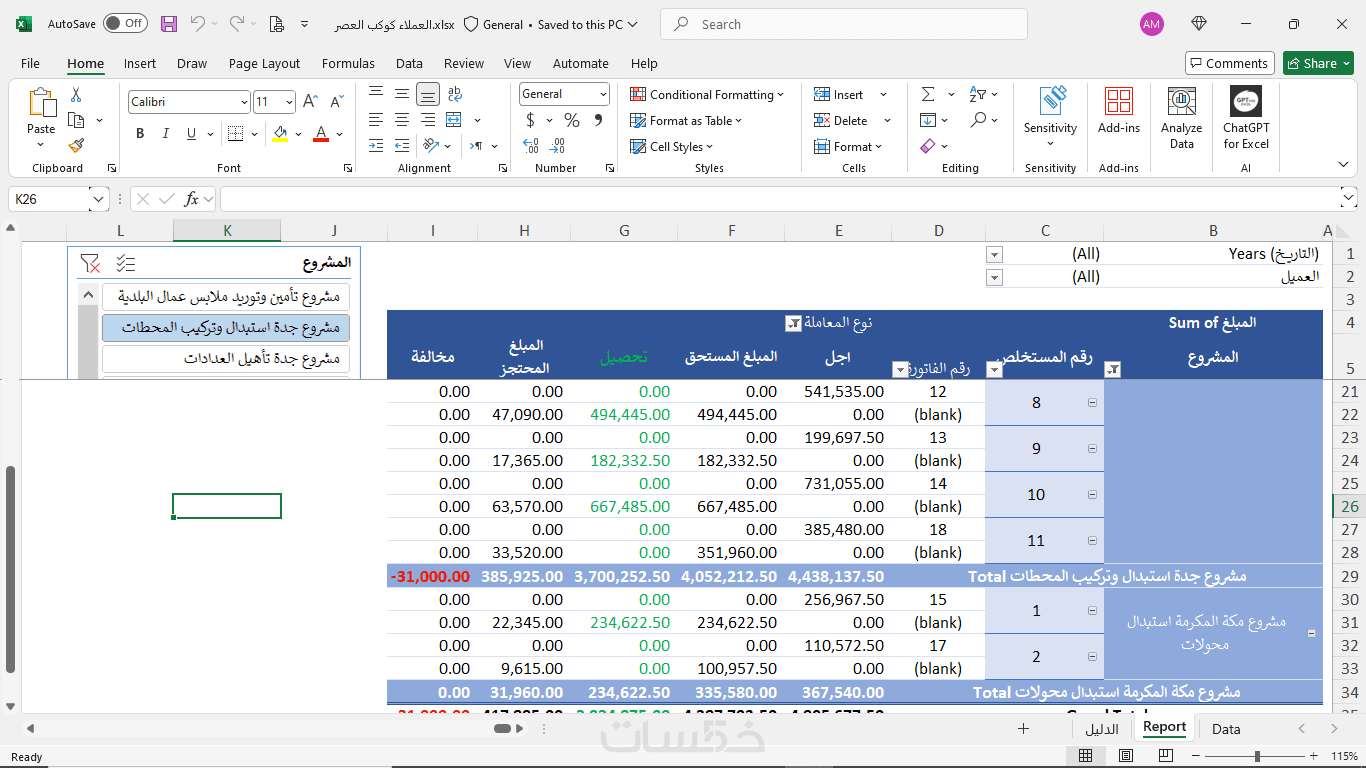Click the Decrease Decimal icon
Viewport: 1366px width, 768px height.
pyautogui.click(x=557, y=146)
